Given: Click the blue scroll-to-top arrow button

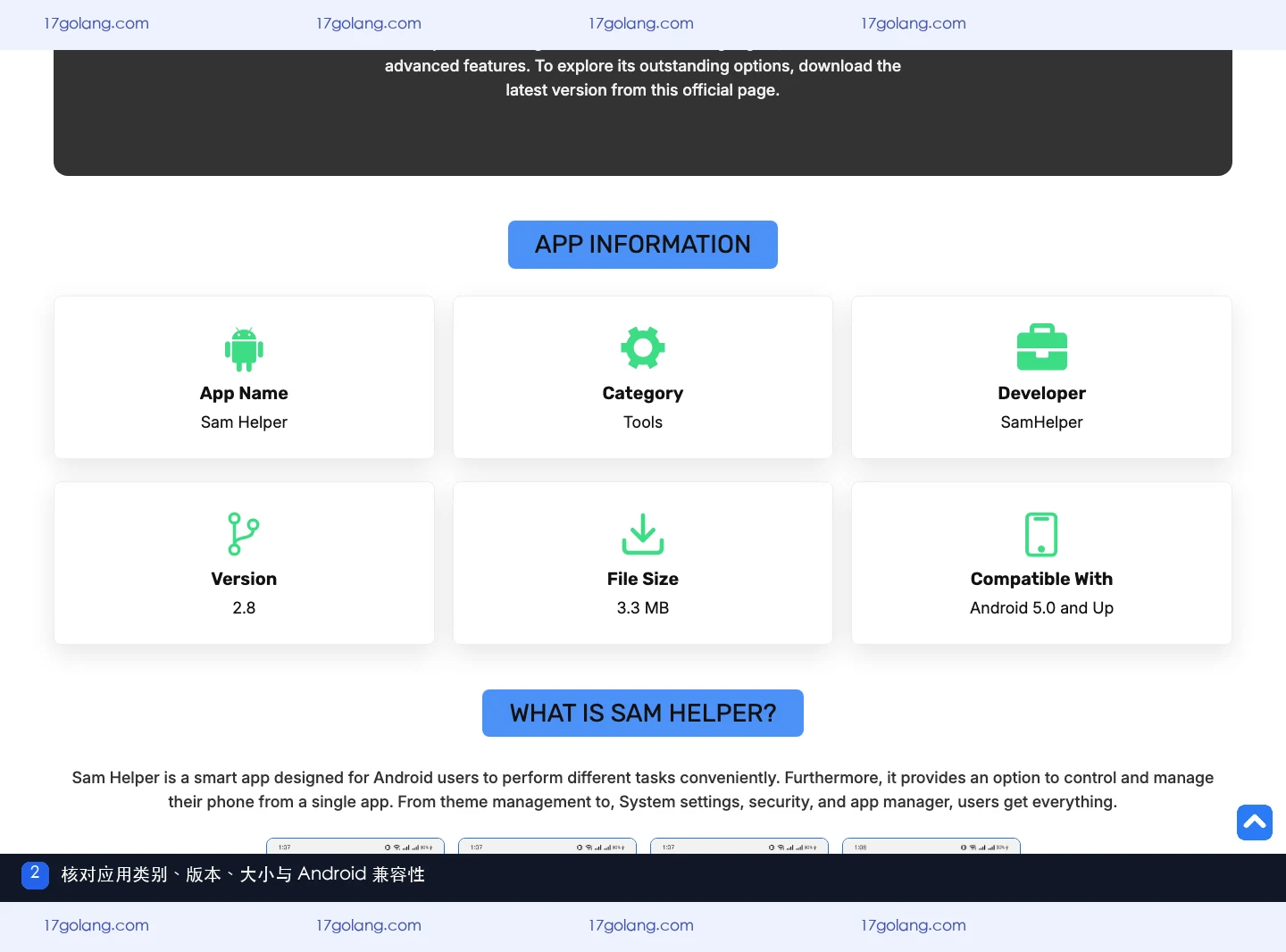Looking at the screenshot, I should 1255,823.
